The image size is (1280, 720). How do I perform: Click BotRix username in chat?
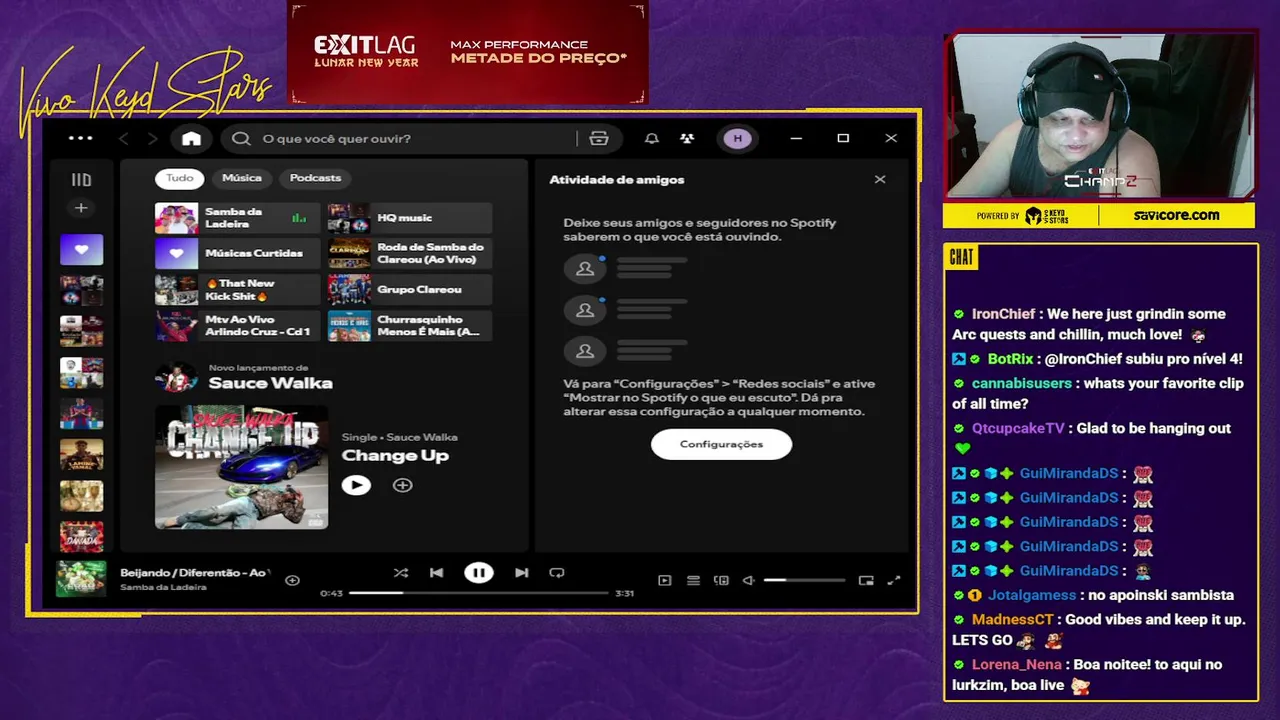[x=1010, y=359]
